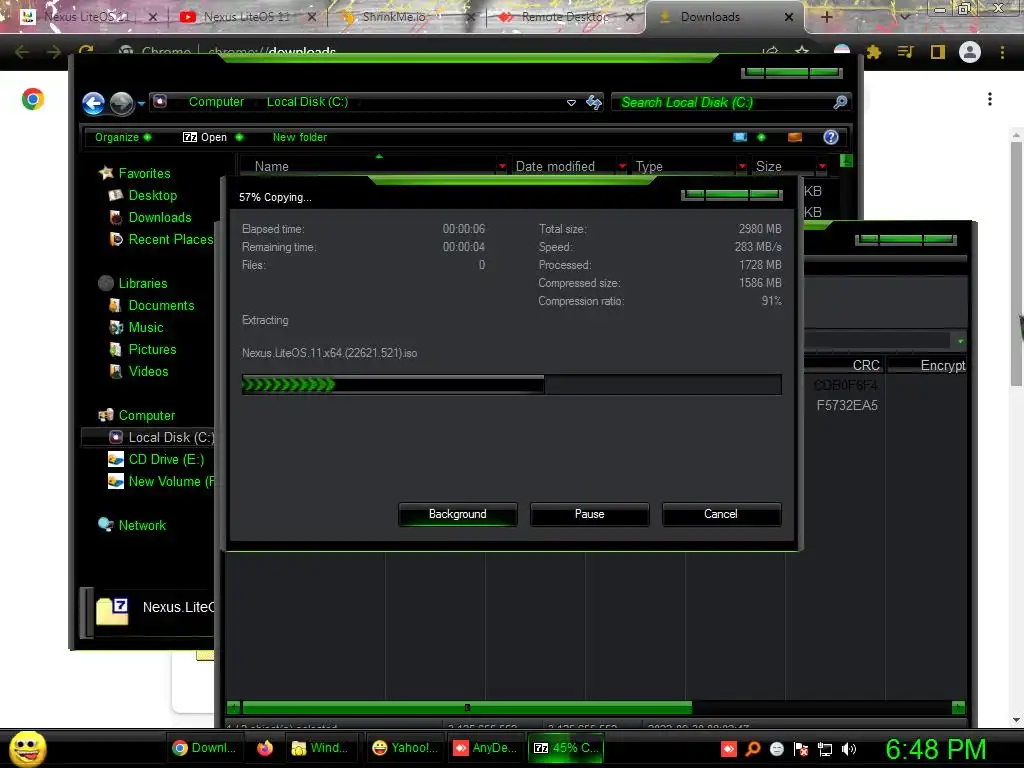Select the F5732EA5 CRC value row
Image resolution: width=1024 pixels, height=768 pixels.
(x=846, y=406)
